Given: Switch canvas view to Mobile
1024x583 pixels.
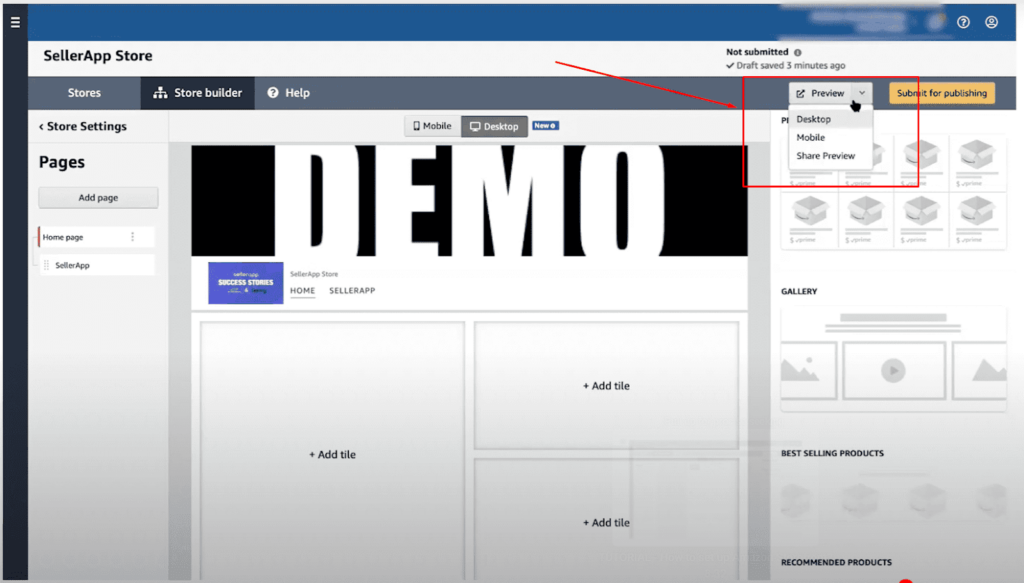Looking at the screenshot, I should point(432,126).
